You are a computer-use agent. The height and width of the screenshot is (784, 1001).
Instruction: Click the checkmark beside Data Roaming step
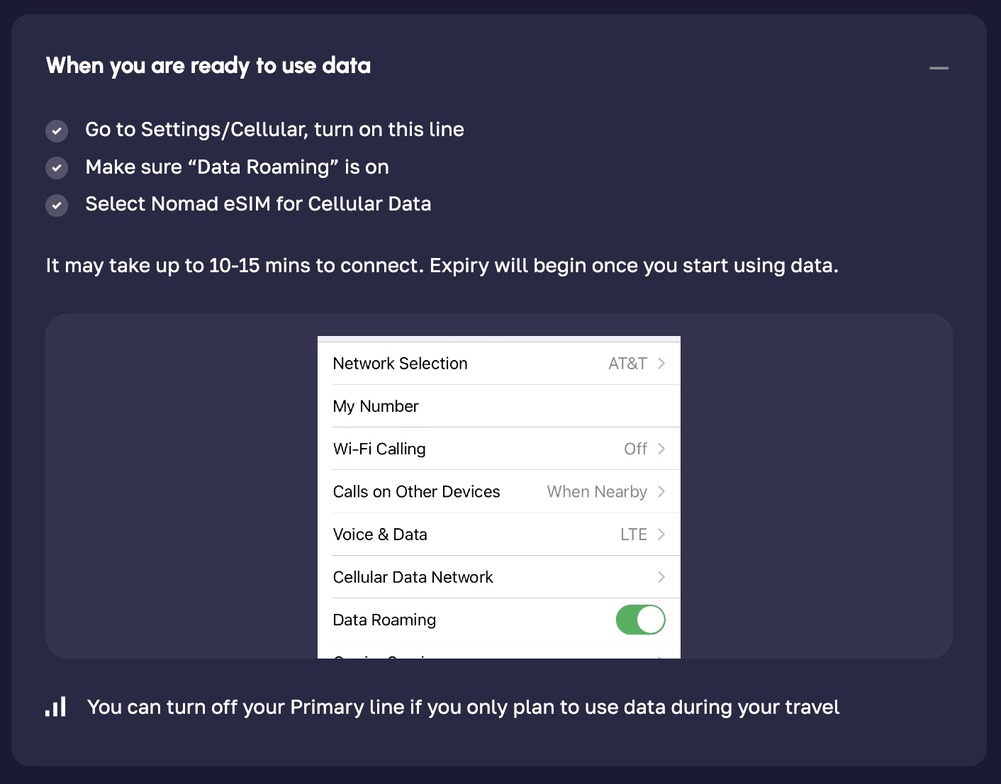coord(57,168)
